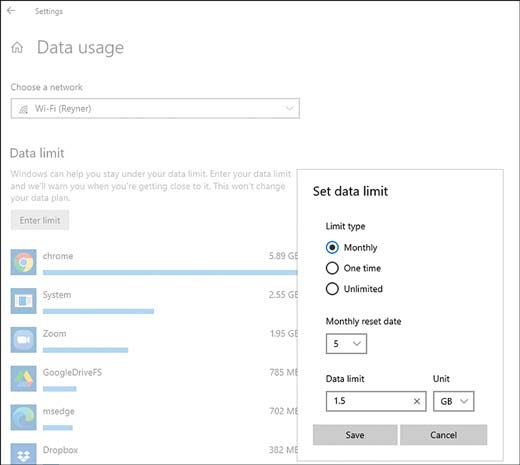Screen dimensions: 520x465
Task: Click the Zoom app icon
Action: 23,340
